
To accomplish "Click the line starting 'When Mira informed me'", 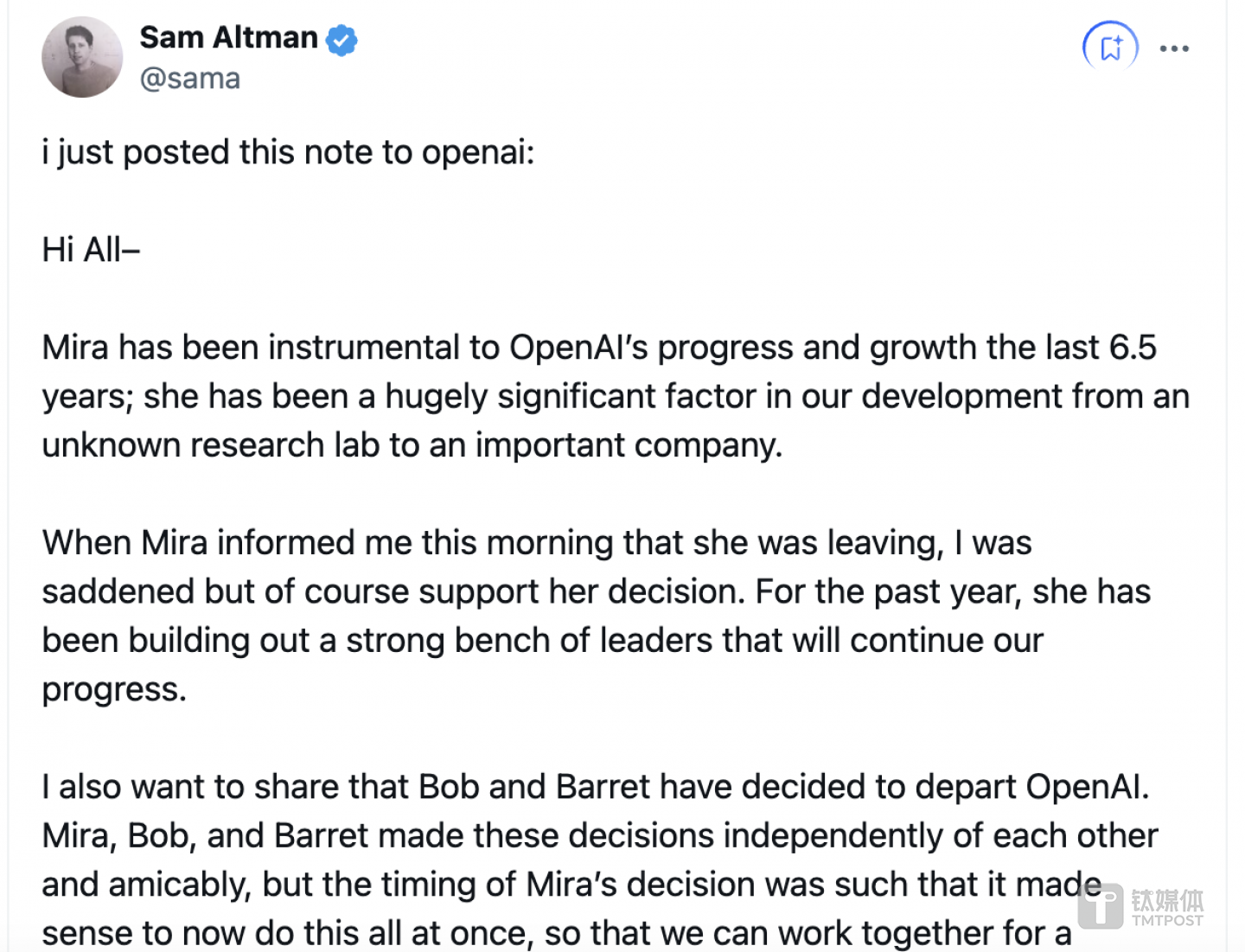I will pyautogui.click(x=536, y=543).
